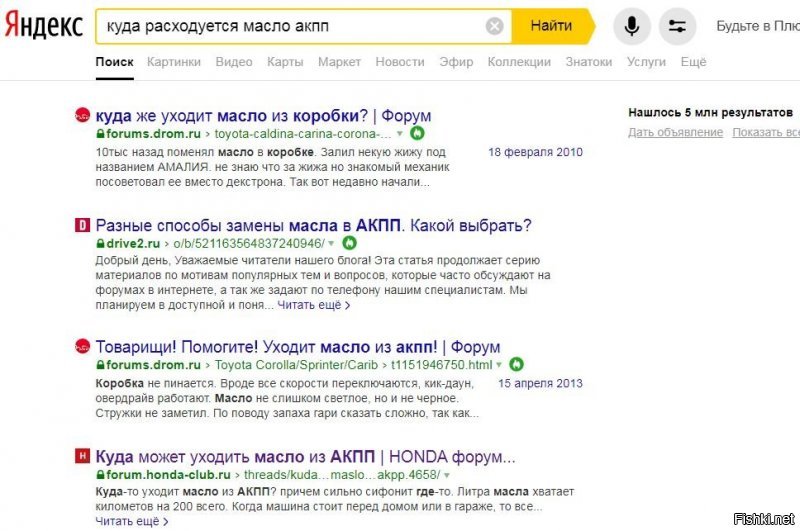Click the green turbo icon in the drive2.ru result
Screen dimensions: 800x531
[x=349, y=243]
